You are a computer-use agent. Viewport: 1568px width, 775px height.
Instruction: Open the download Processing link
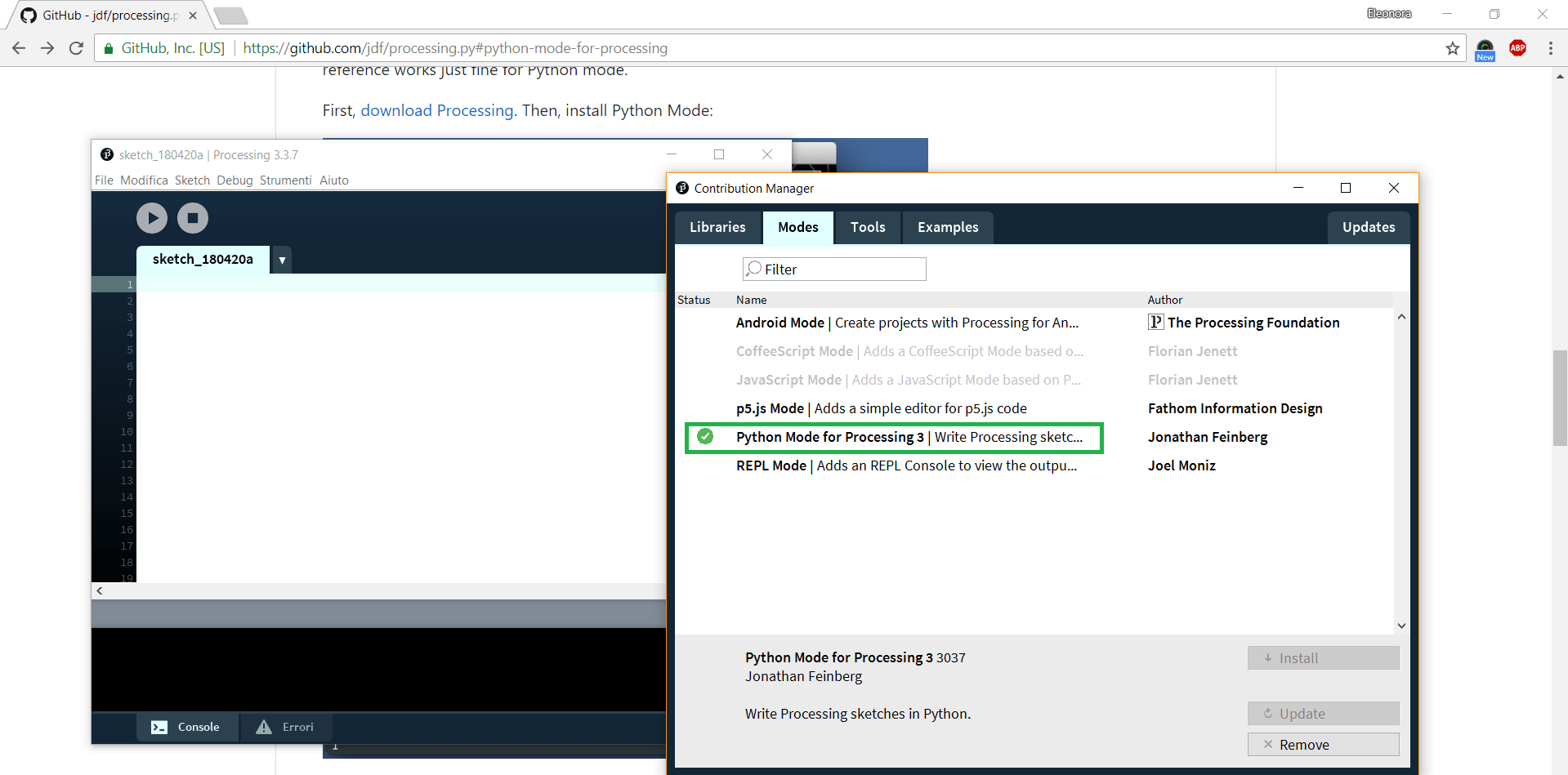pos(437,110)
